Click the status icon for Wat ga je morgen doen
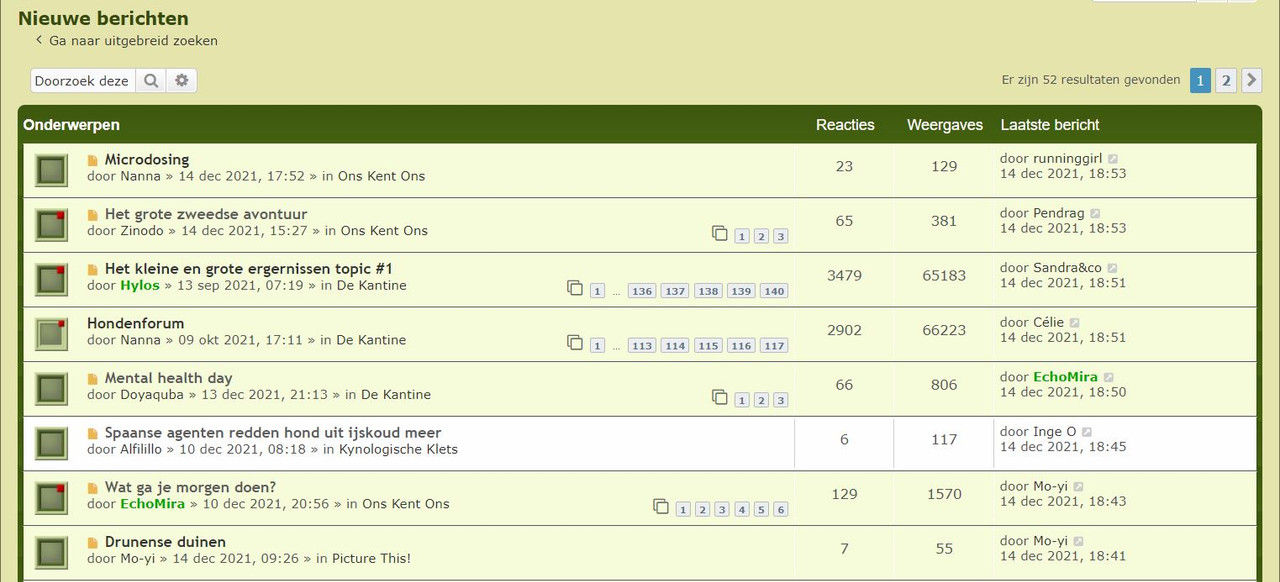The width and height of the screenshot is (1280, 582). [x=51, y=498]
